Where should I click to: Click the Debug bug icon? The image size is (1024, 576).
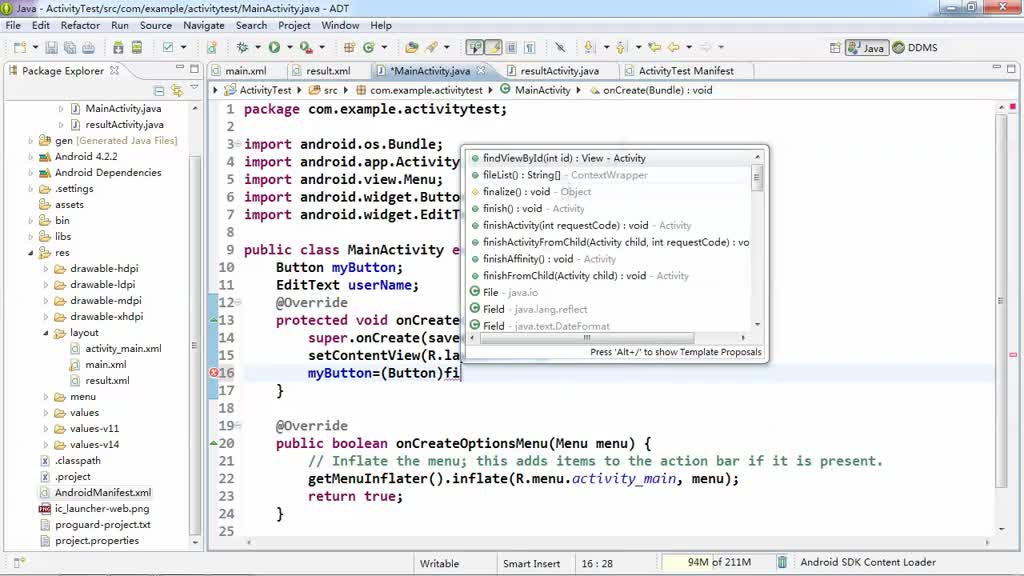point(242,48)
